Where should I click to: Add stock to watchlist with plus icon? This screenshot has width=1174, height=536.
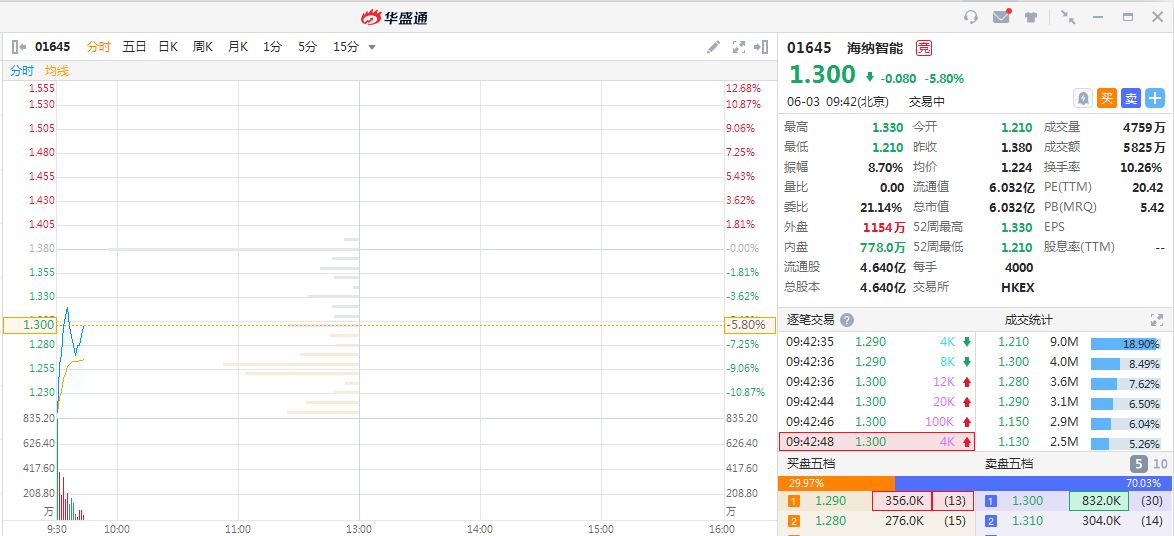1155,98
